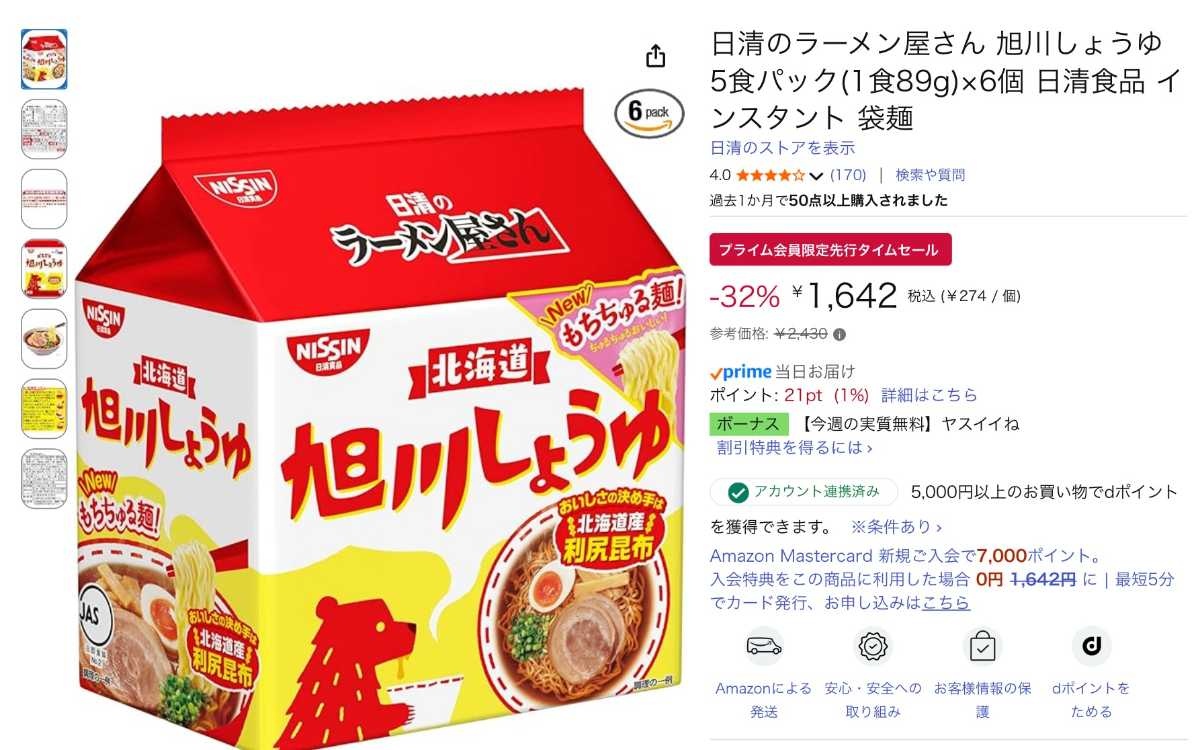
Task: Click info icon next to 参考価格
Action: tap(840, 334)
